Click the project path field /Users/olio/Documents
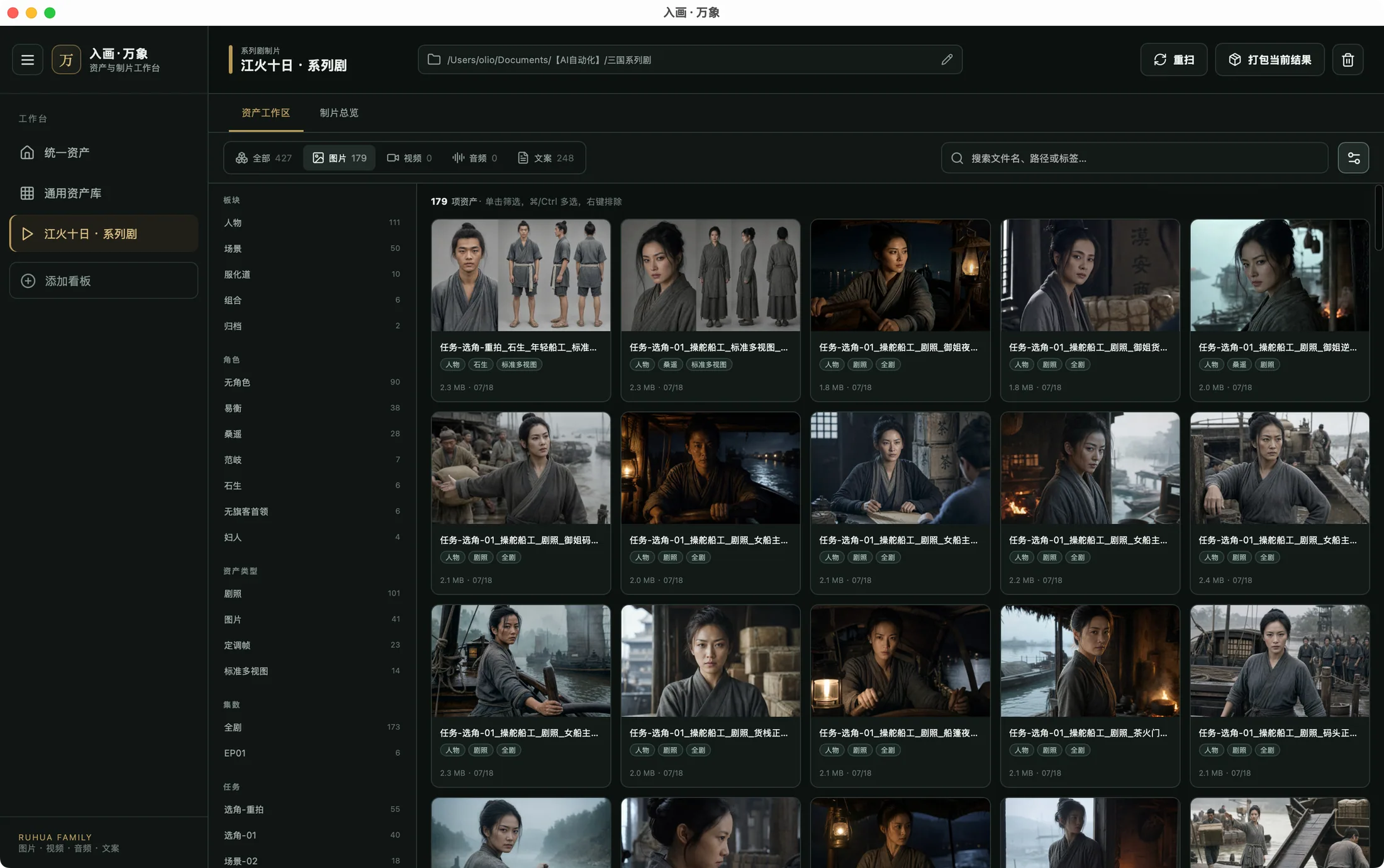Image resolution: width=1384 pixels, height=868 pixels. click(690, 60)
